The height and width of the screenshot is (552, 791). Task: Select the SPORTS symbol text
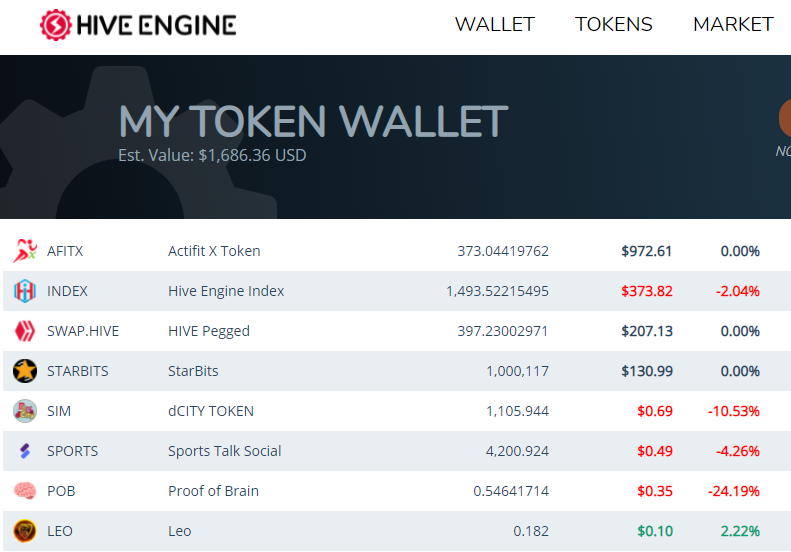73,451
